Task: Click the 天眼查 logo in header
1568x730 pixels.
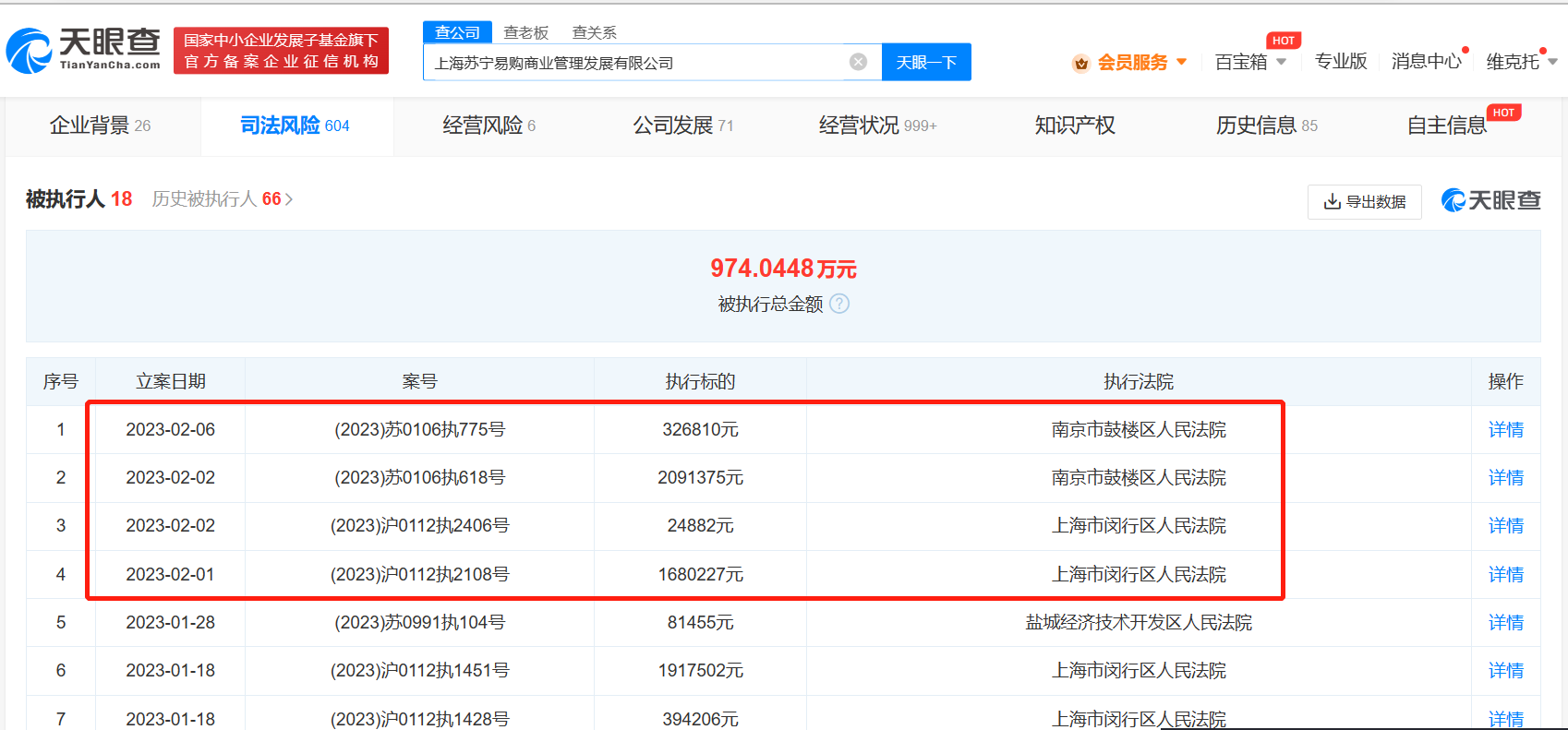Action: pos(83,49)
